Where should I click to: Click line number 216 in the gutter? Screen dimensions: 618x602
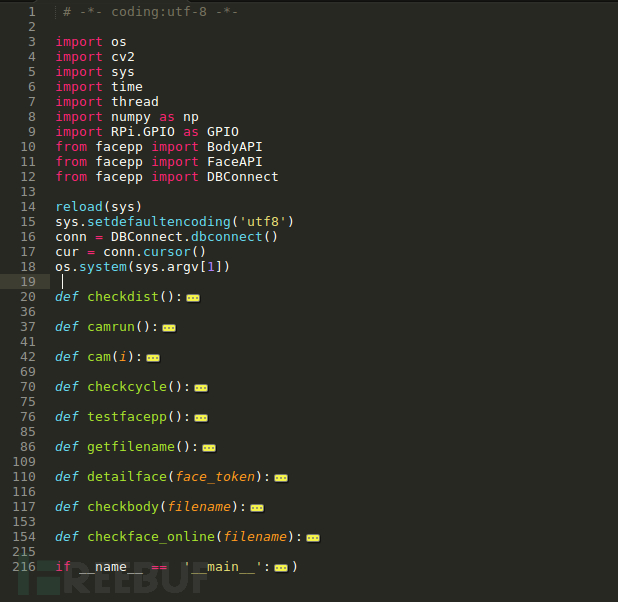point(24,567)
